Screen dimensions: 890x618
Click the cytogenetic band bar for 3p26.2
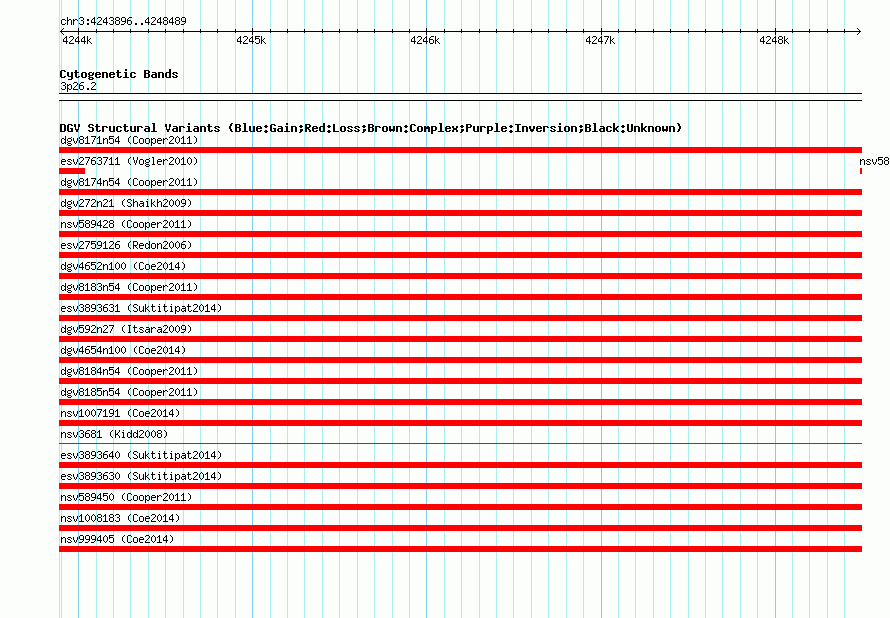click(460, 97)
